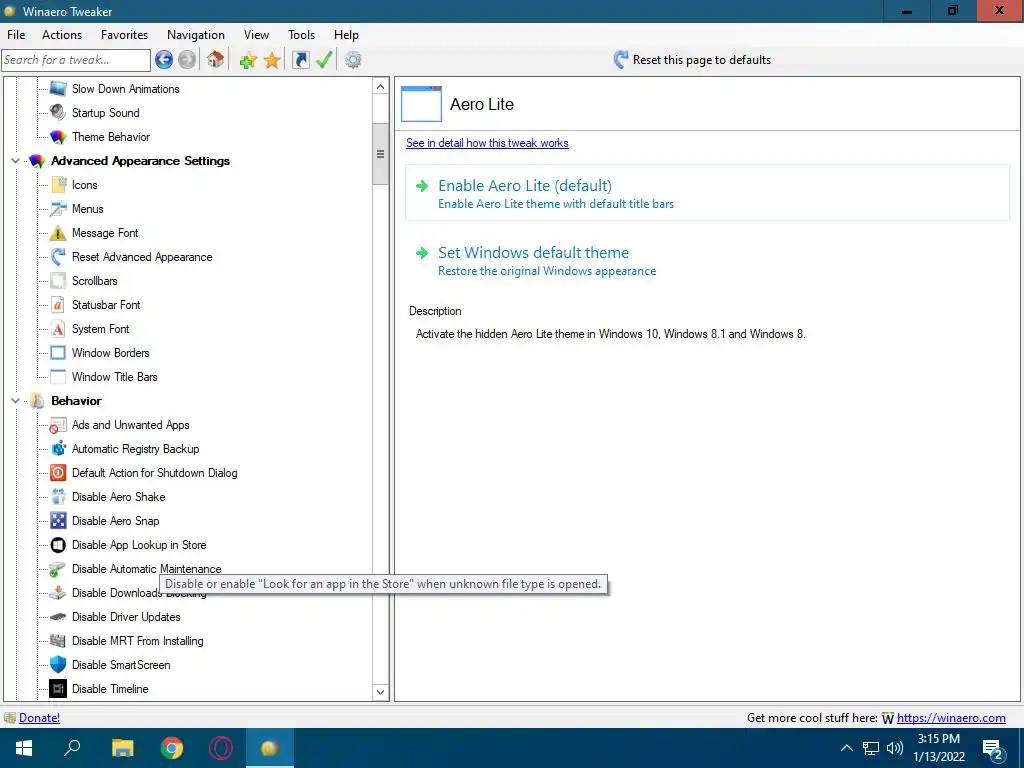
Task: Select the Menus tree item
Action: 88,209
